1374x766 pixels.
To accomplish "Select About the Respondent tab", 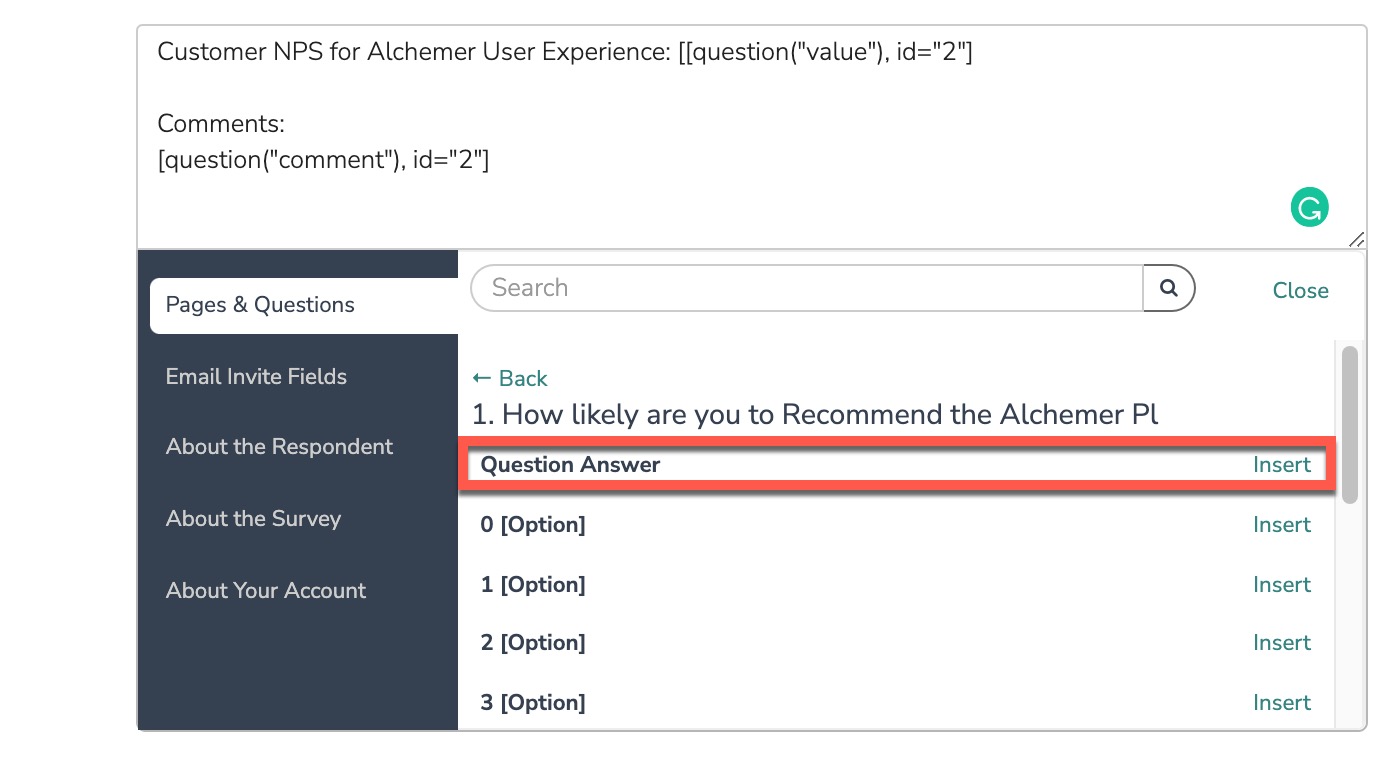I will click(279, 447).
